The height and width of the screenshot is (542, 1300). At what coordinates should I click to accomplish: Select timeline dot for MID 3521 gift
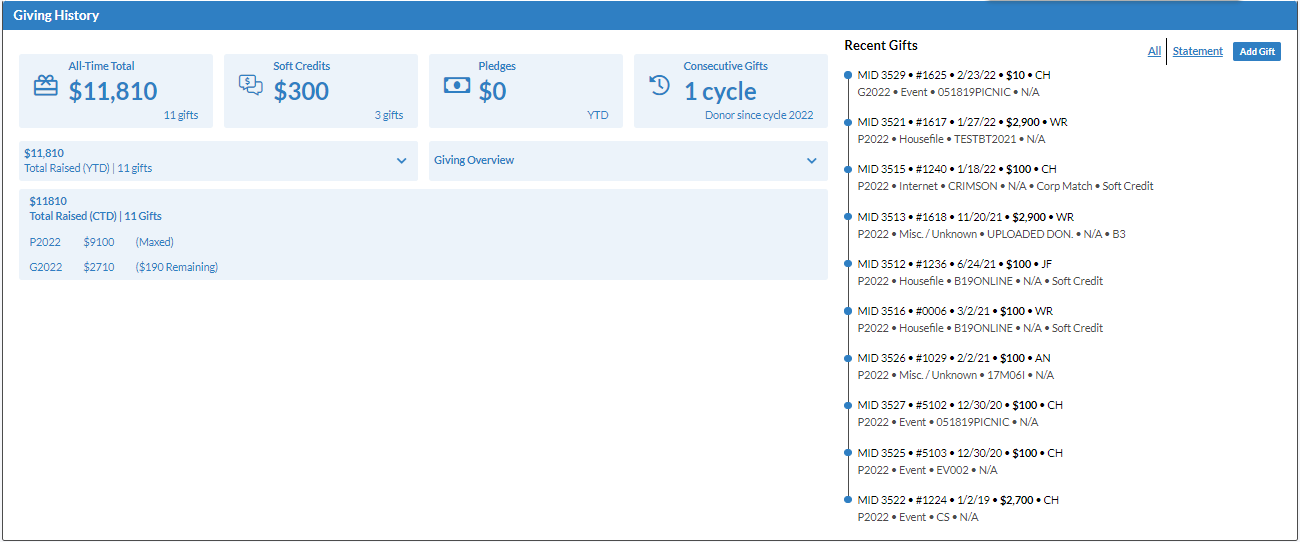click(x=848, y=122)
